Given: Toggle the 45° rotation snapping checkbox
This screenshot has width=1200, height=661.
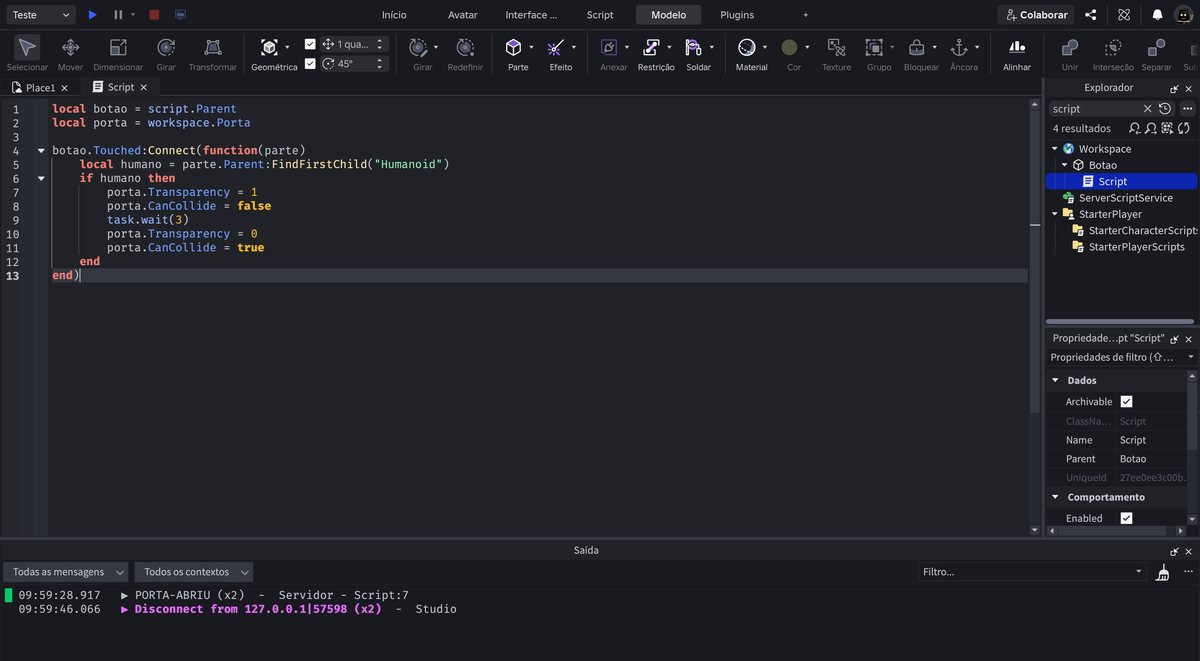Looking at the screenshot, I should click(x=310, y=63).
